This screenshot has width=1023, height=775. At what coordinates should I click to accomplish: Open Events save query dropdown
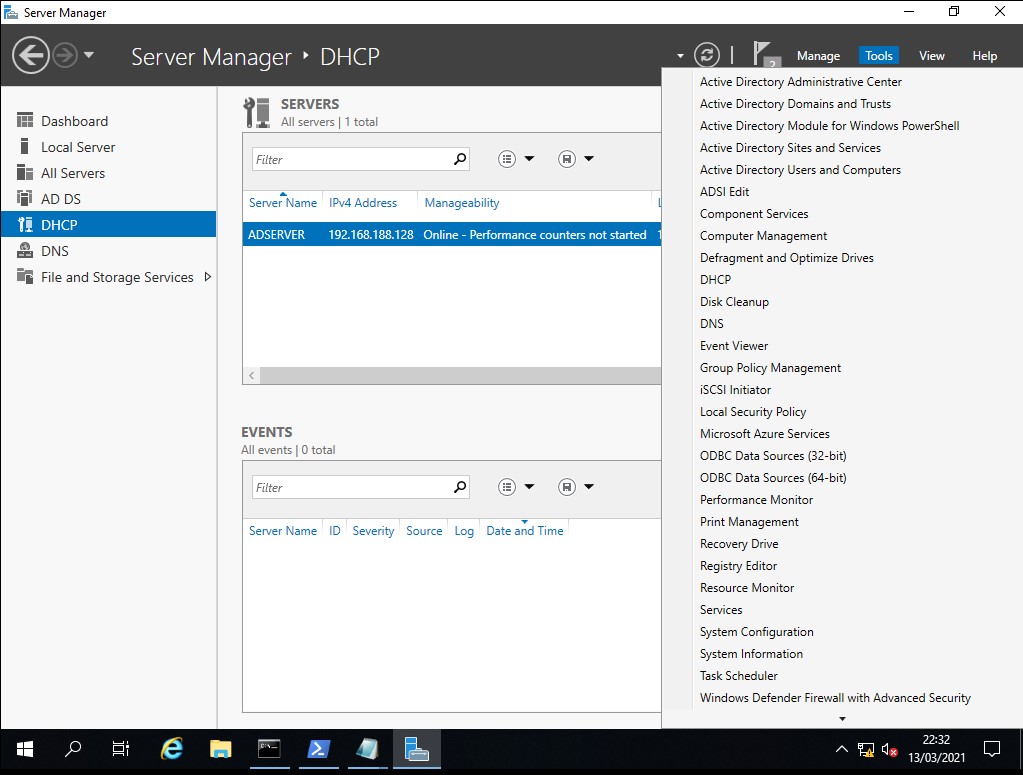576,487
